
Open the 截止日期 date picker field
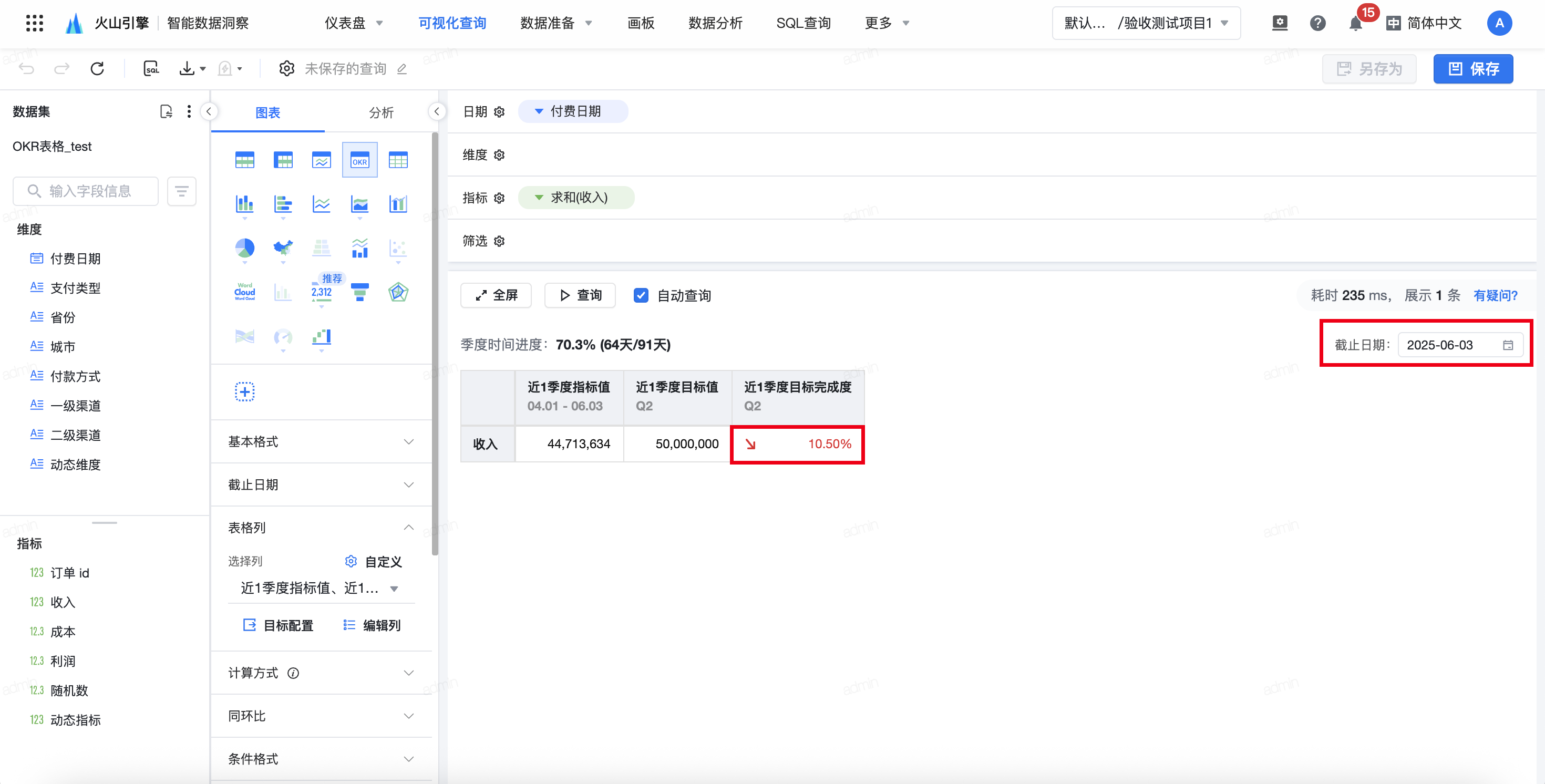(1460, 345)
